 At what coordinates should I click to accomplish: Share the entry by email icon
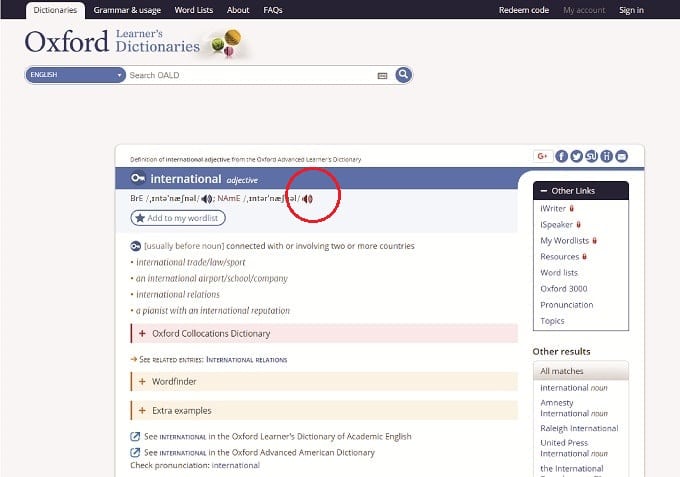coord(621,156)
